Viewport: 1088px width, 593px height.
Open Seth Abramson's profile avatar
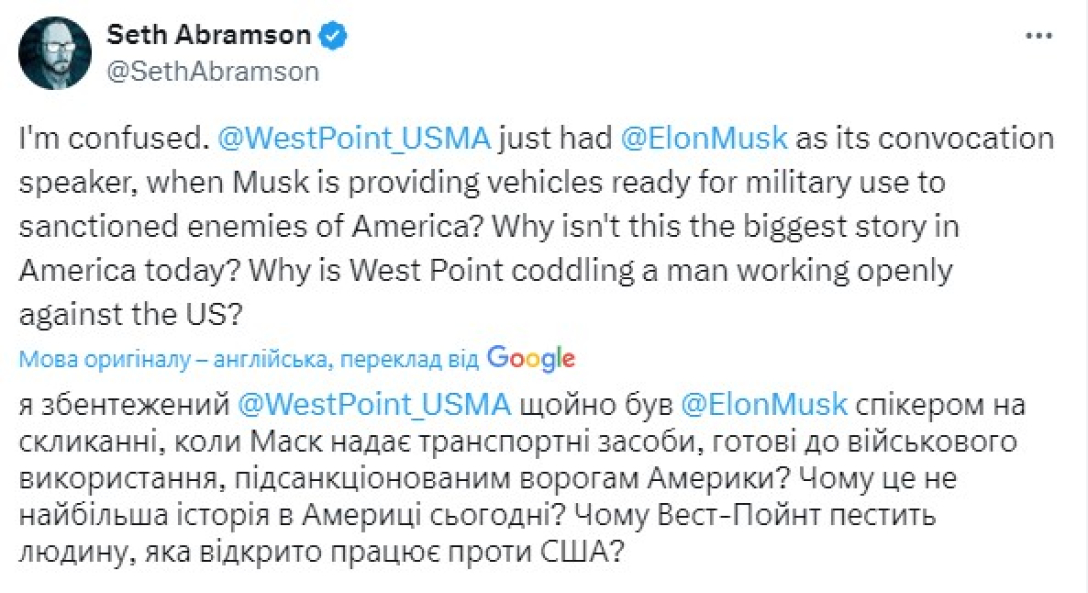click(55, 52)
